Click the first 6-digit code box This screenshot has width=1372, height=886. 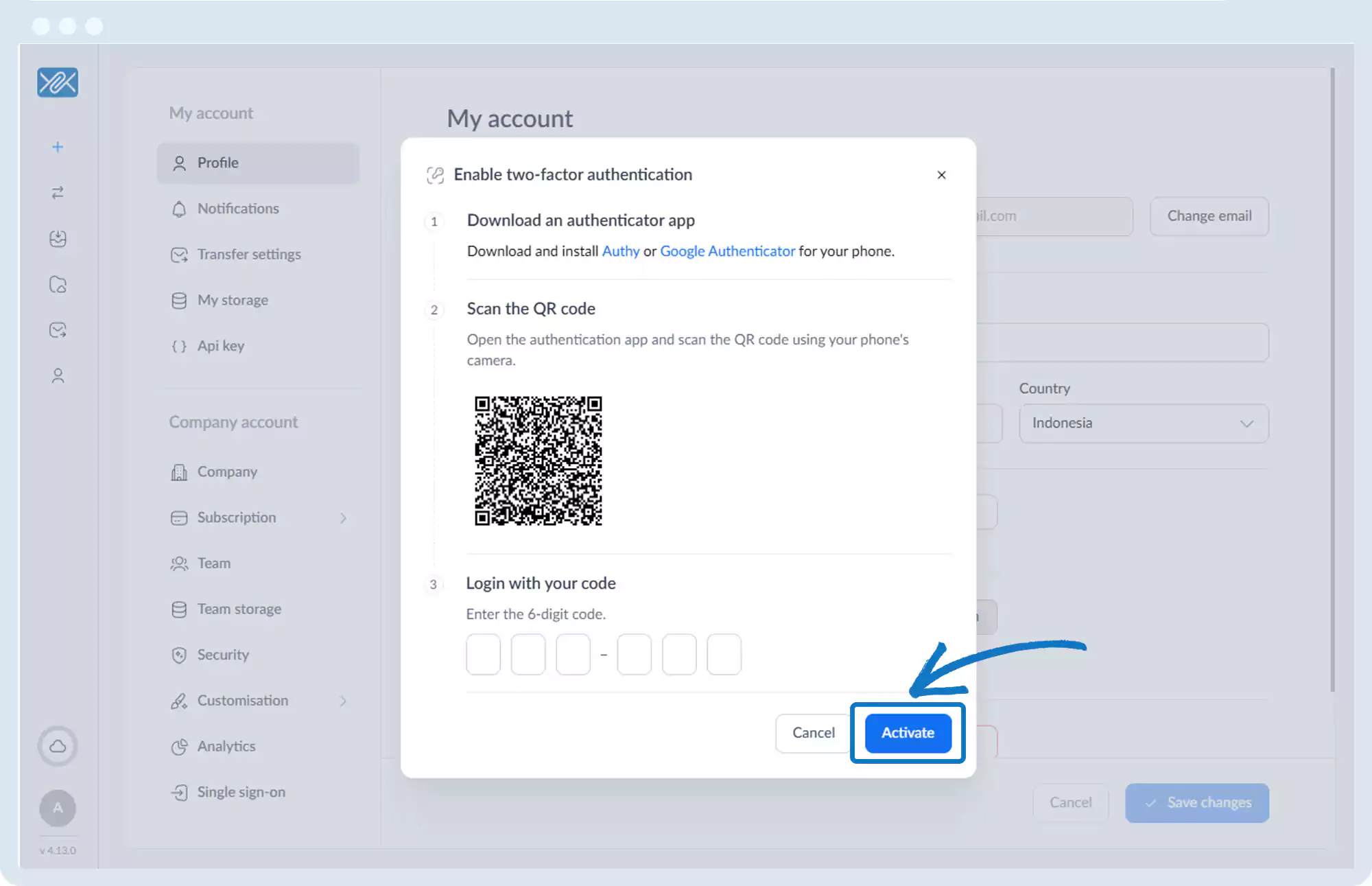click(x=483, y=654)
